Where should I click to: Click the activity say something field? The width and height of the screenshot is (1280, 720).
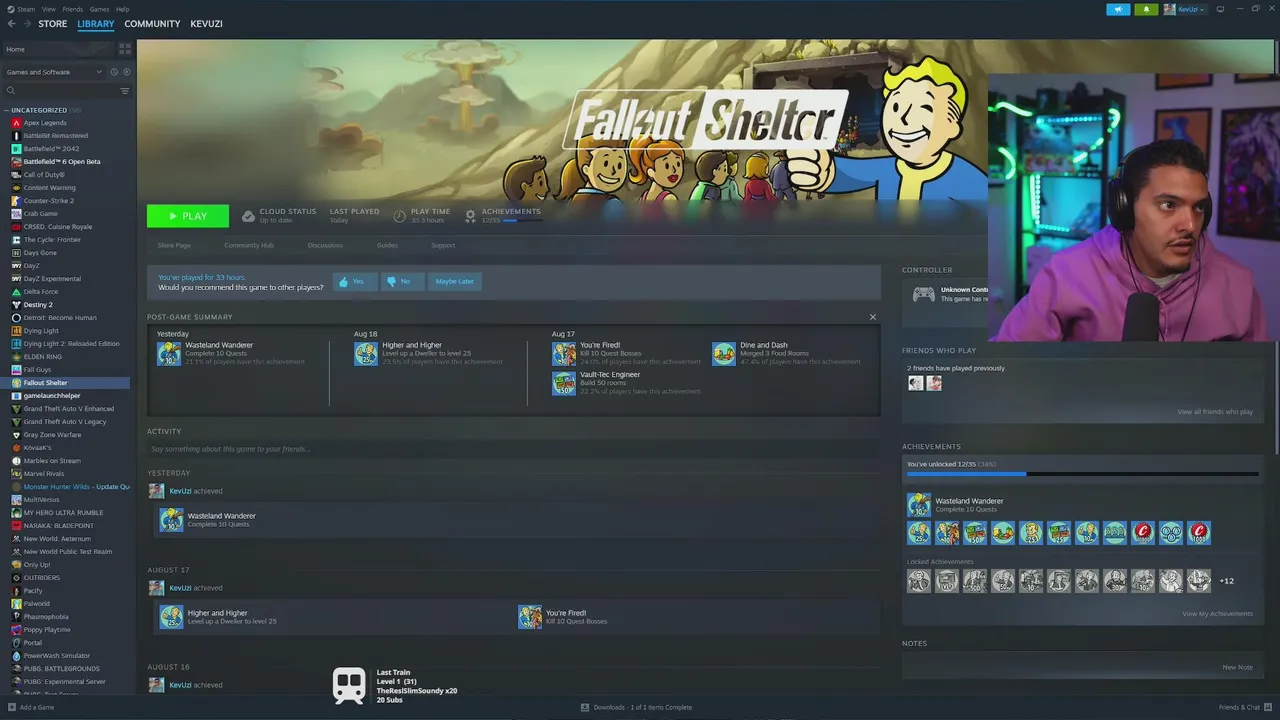click(x=513, y=449)
